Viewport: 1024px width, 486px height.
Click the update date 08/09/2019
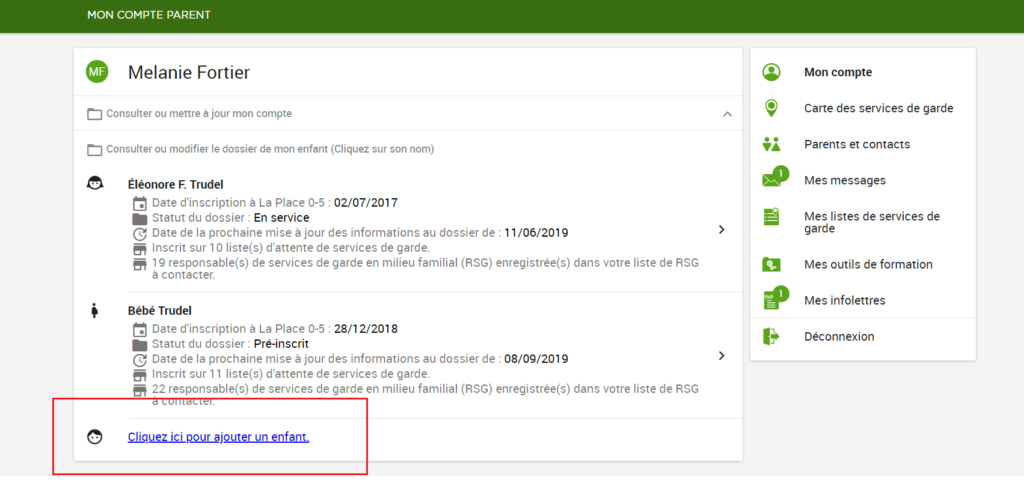(x=536, y=359)
